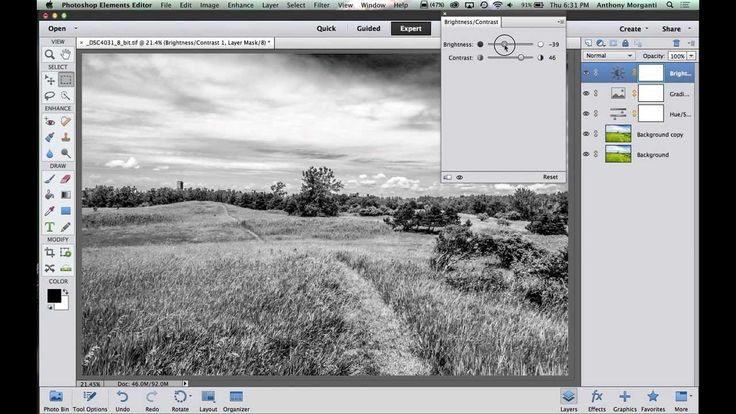
Task: Switch to Quick edit mode
Action: 326,29
